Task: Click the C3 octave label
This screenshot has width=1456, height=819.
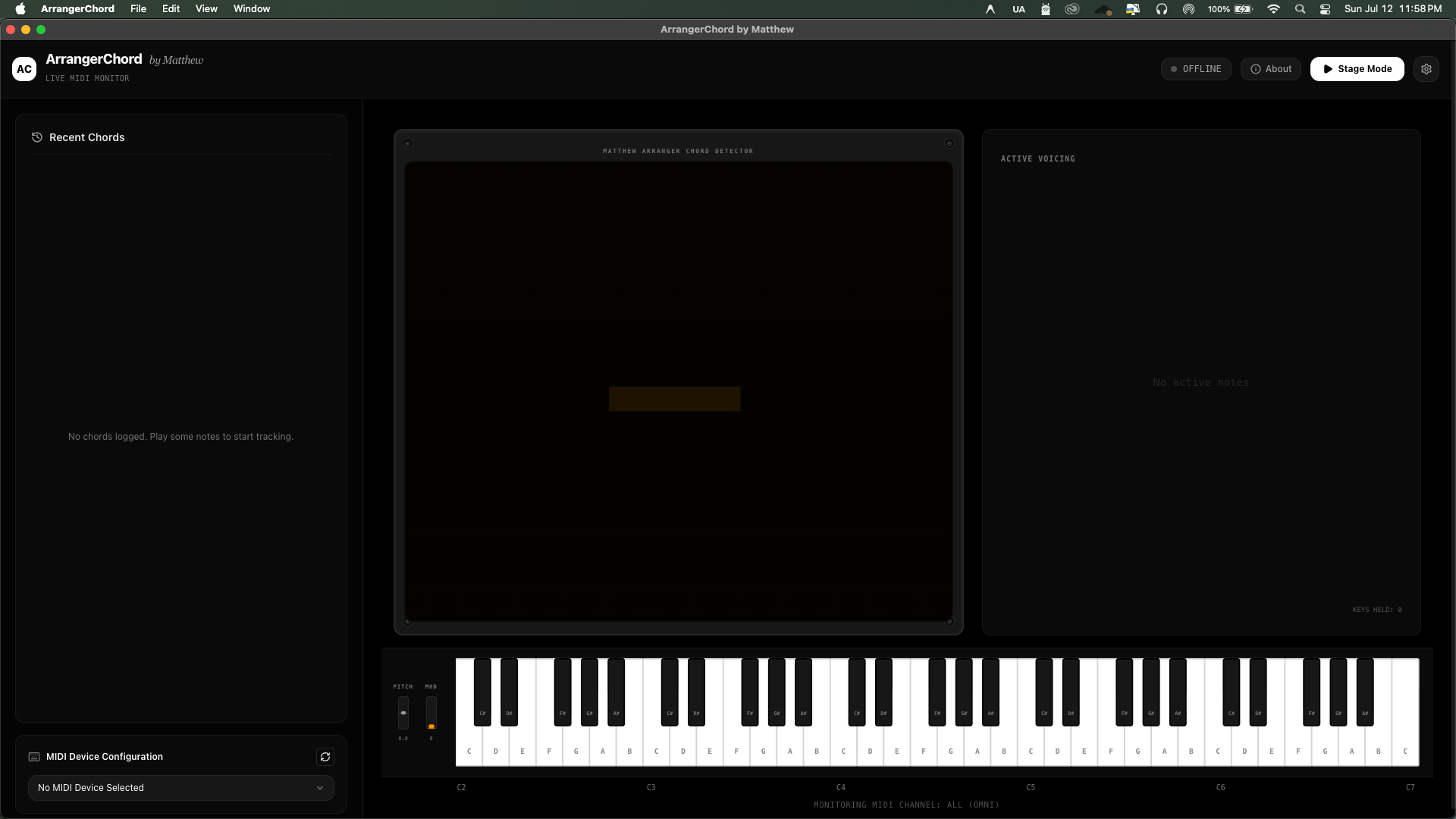Action: [651, 788]
